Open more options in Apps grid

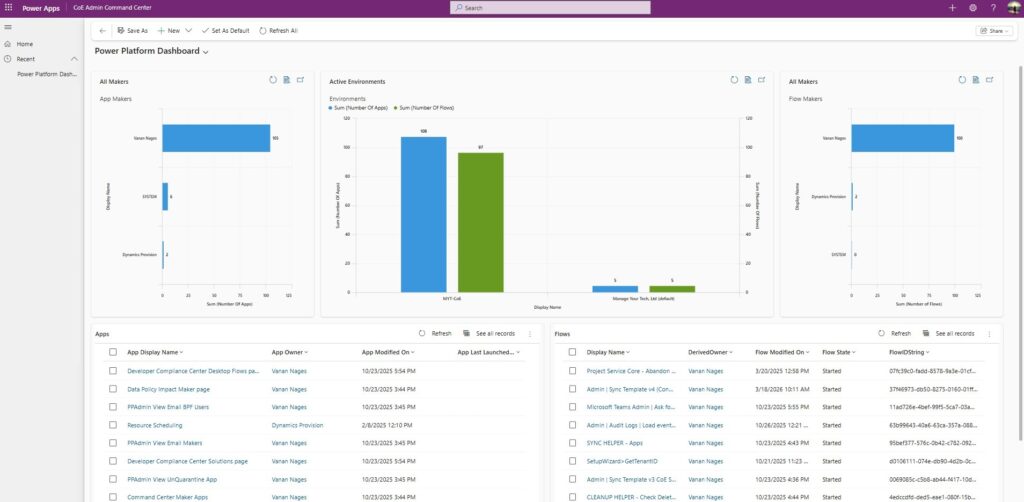(x=530, y=333)
